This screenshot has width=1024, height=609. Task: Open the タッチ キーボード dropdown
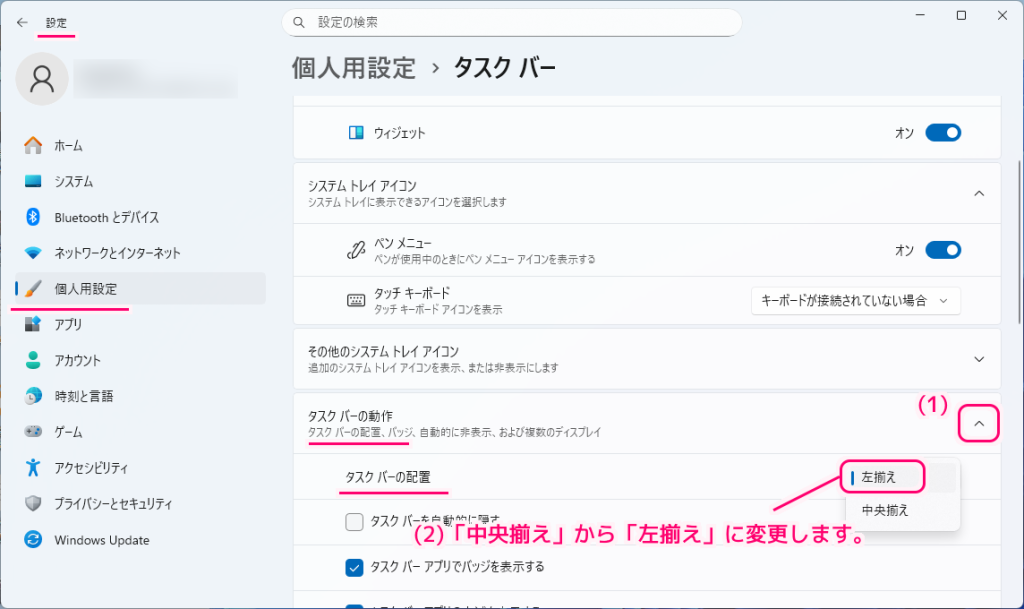855,301
